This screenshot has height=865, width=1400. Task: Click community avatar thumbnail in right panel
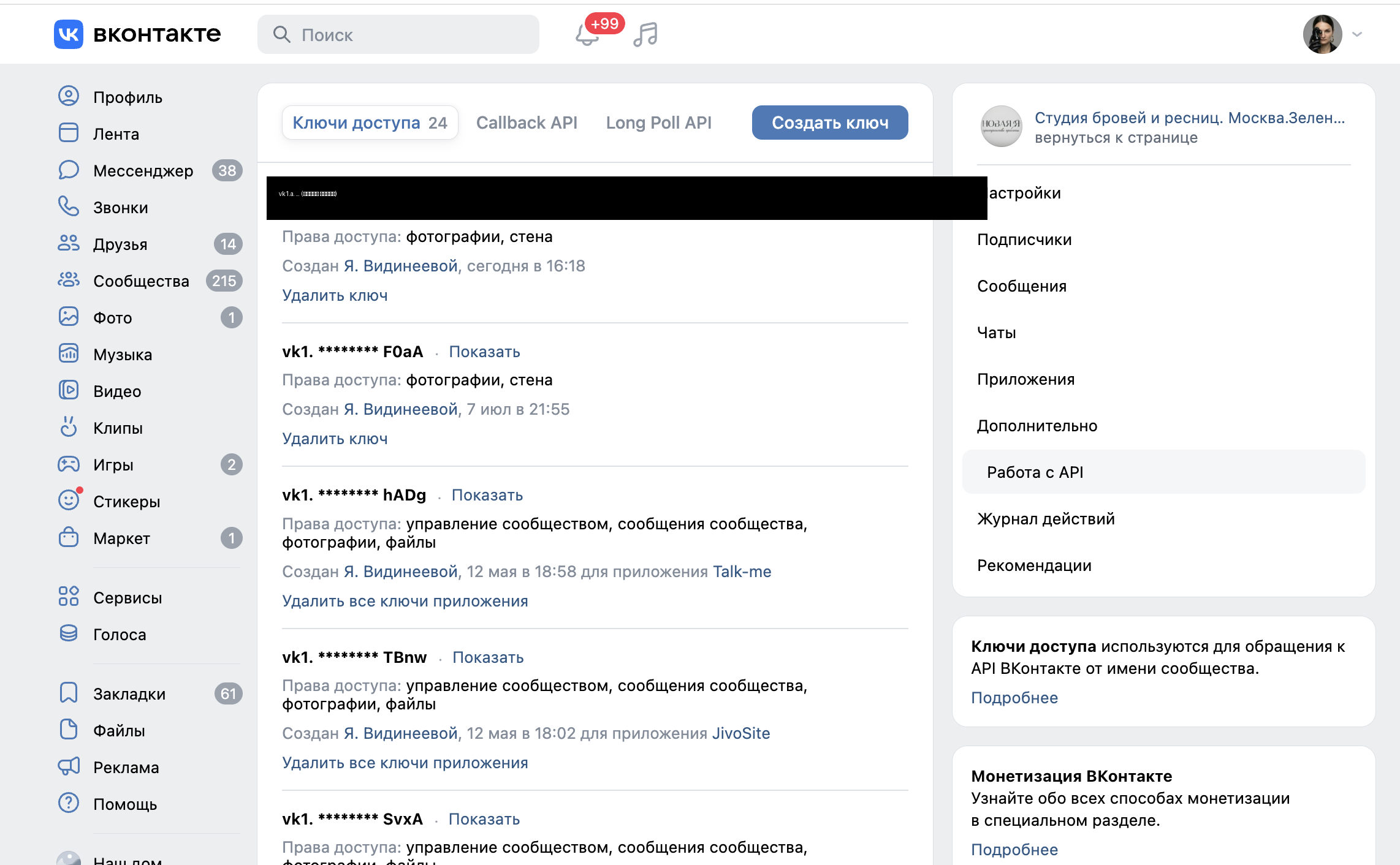point(1001,126)
